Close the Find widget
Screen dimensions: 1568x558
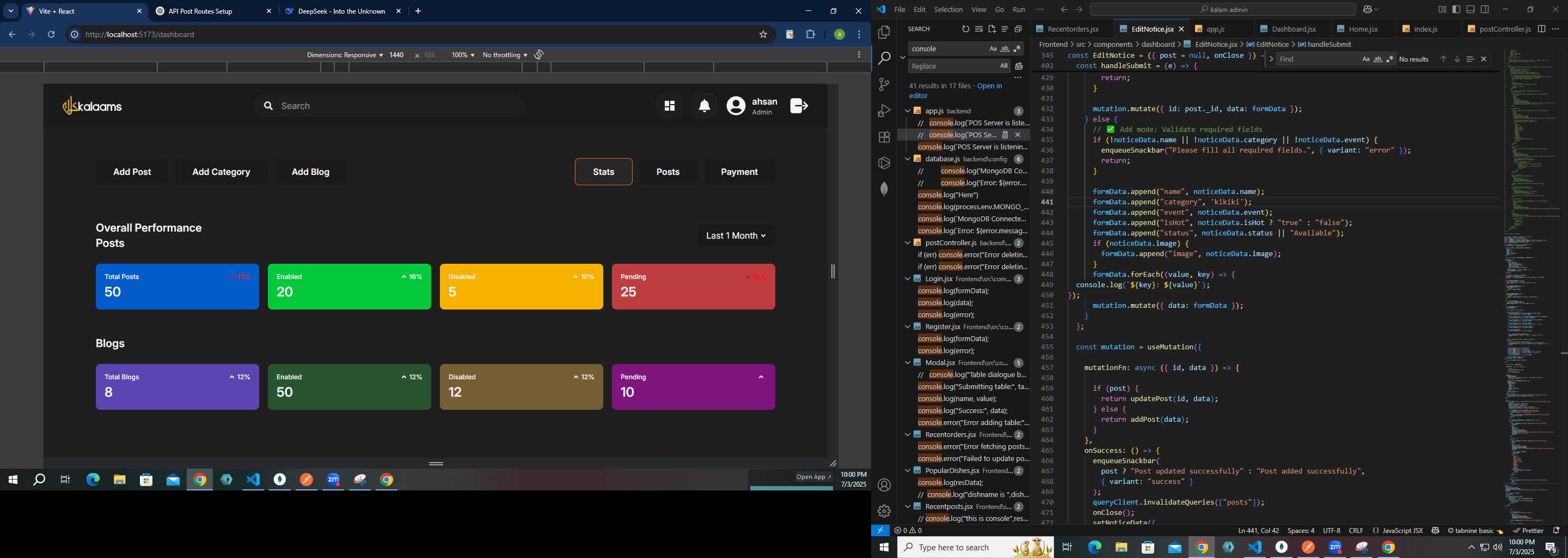coord(1484,59)
